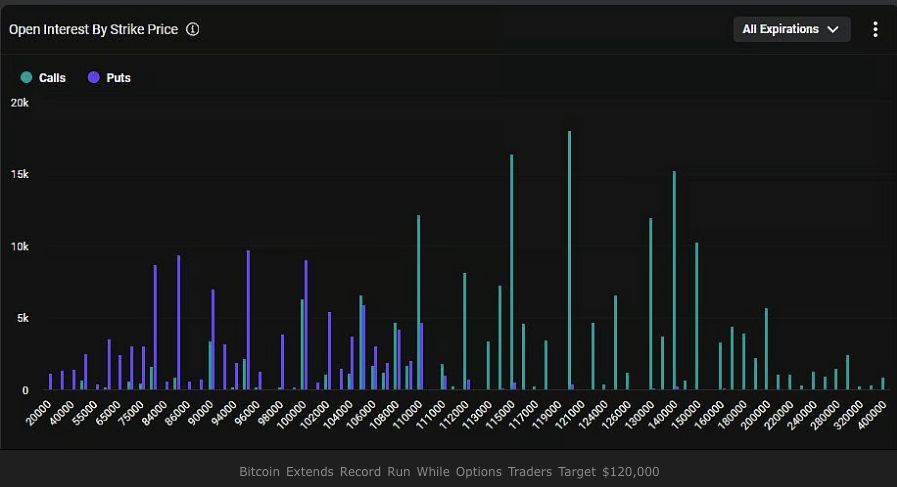Click the 100000 strike axis label
897x487 pixels.
[x=291, y=414]
